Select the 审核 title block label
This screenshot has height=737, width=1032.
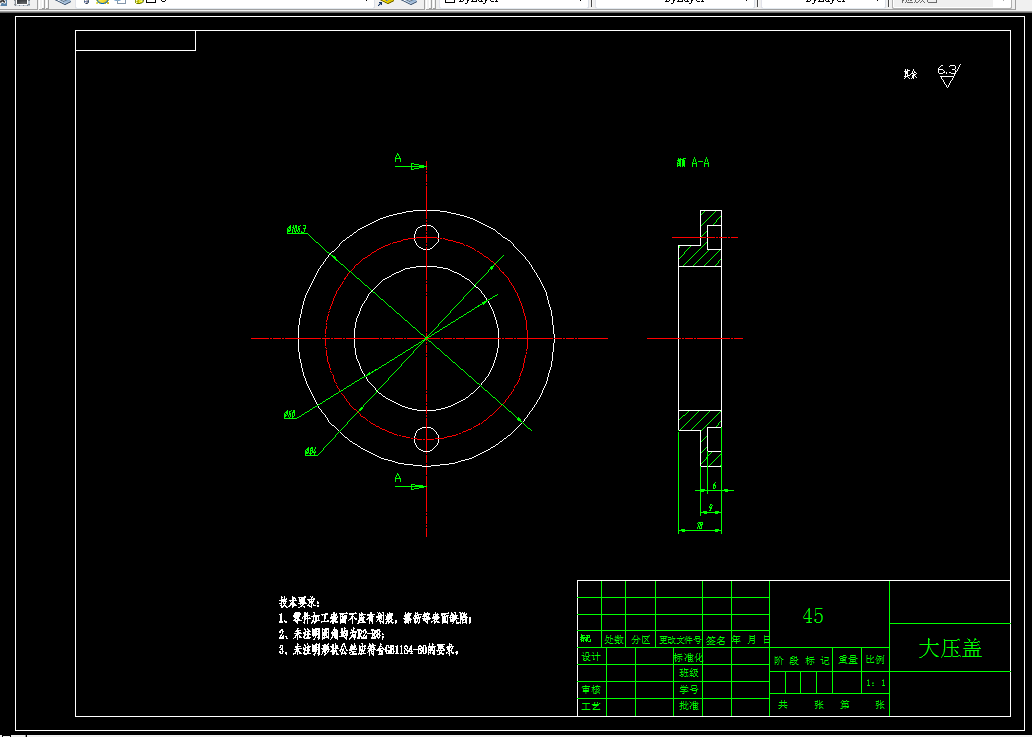point(590,690)
